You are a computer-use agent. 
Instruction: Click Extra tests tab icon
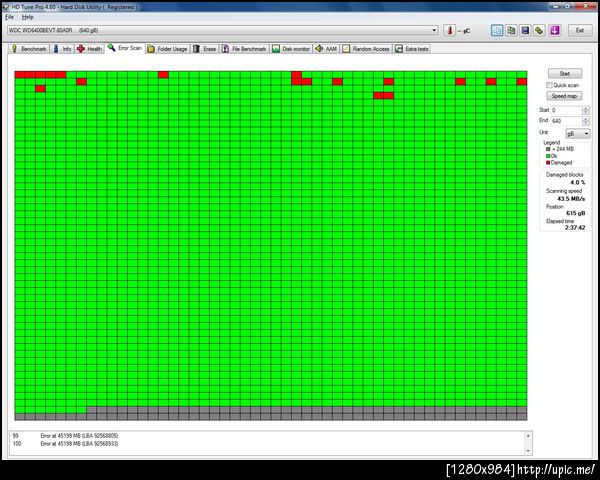399,49
